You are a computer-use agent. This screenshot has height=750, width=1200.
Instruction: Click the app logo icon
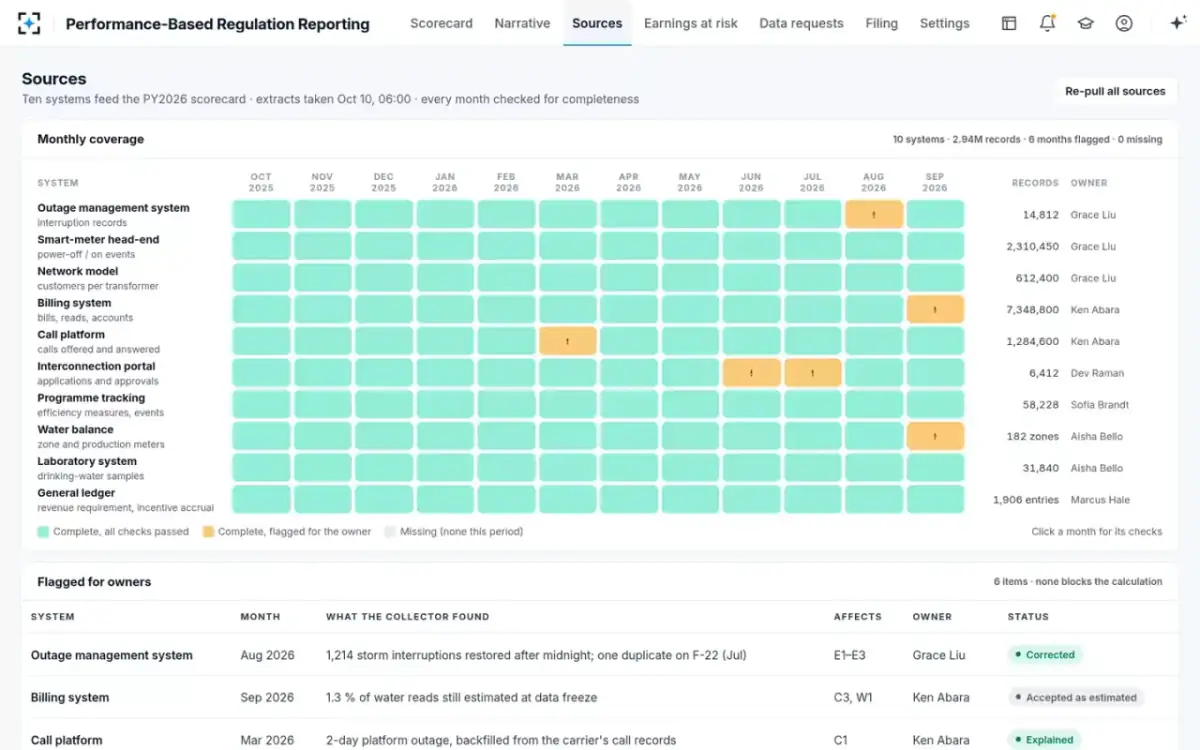tap(30, 23)
